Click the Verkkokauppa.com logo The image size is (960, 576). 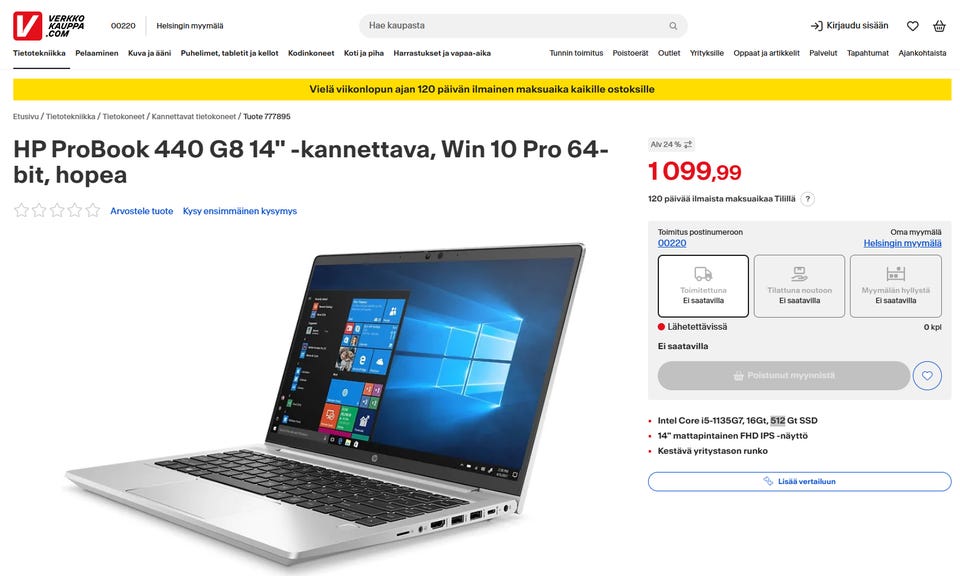pos(49,26)
